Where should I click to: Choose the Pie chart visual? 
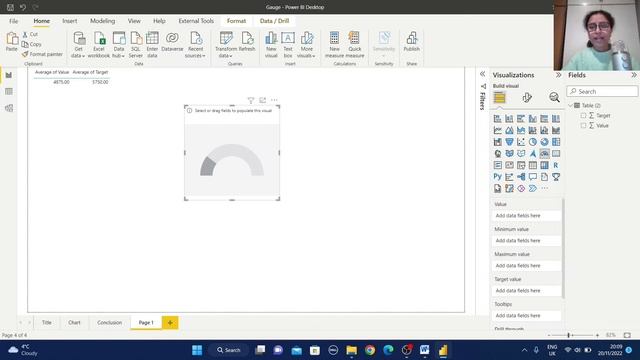(533, 142)
